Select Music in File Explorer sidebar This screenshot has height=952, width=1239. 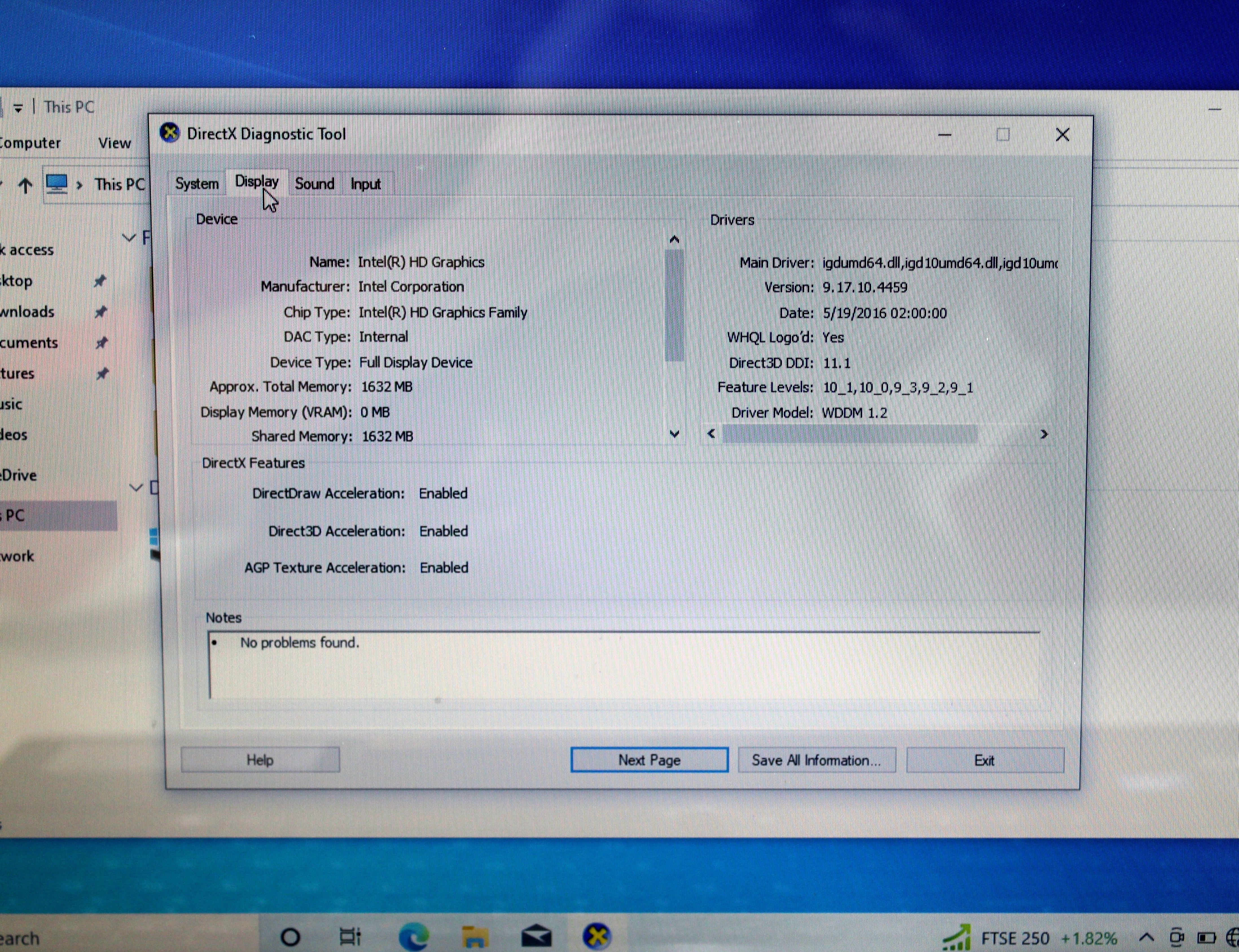pyautogui.click(x=11, y=404)
